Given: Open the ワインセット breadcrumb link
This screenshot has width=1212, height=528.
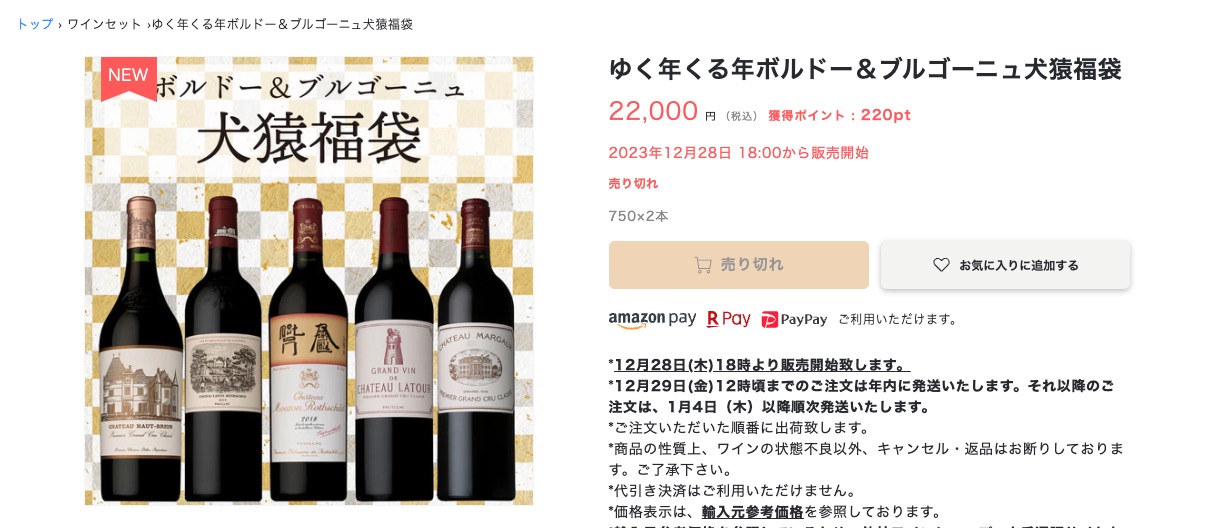Looking at the screenshot, I should click(105, 24).
